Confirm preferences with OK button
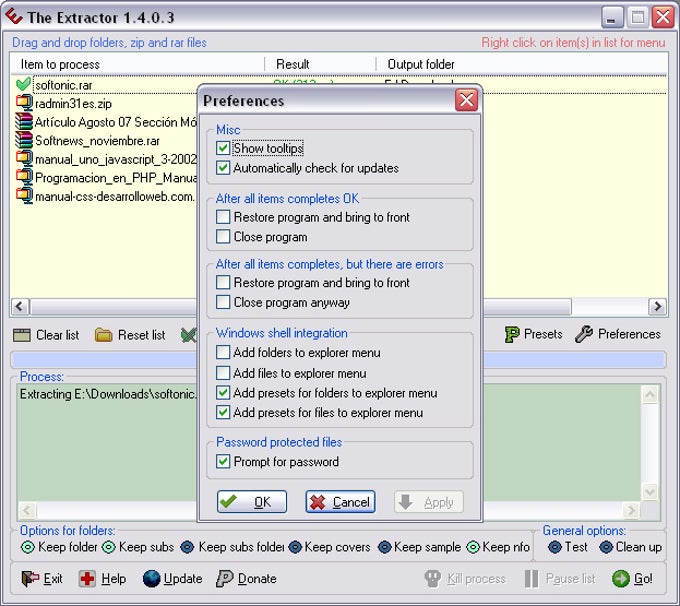Viewport: 680px width, 606px height. pyautogui.click(x=252, y=502)
